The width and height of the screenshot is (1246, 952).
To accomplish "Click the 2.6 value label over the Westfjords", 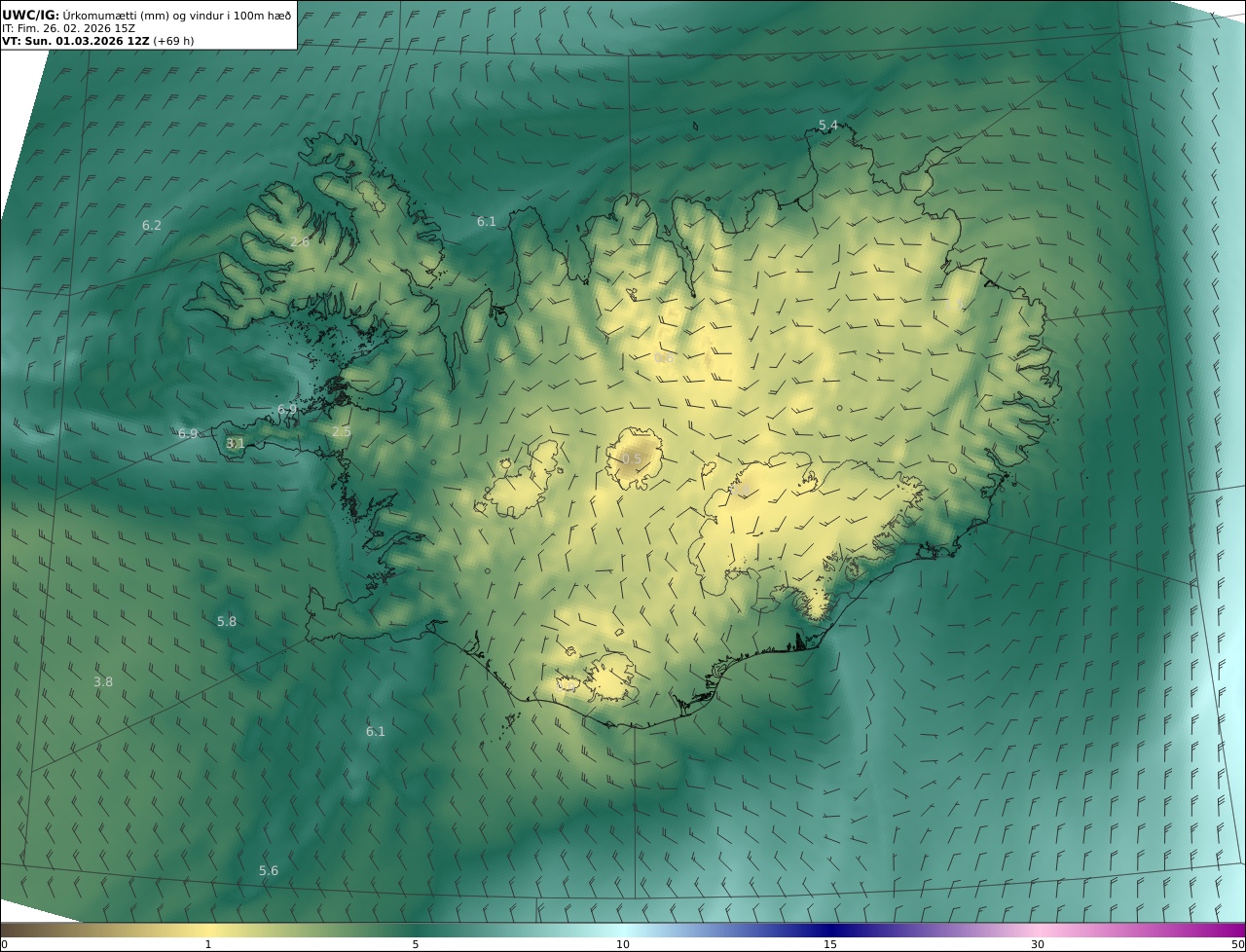I will 300,242.
